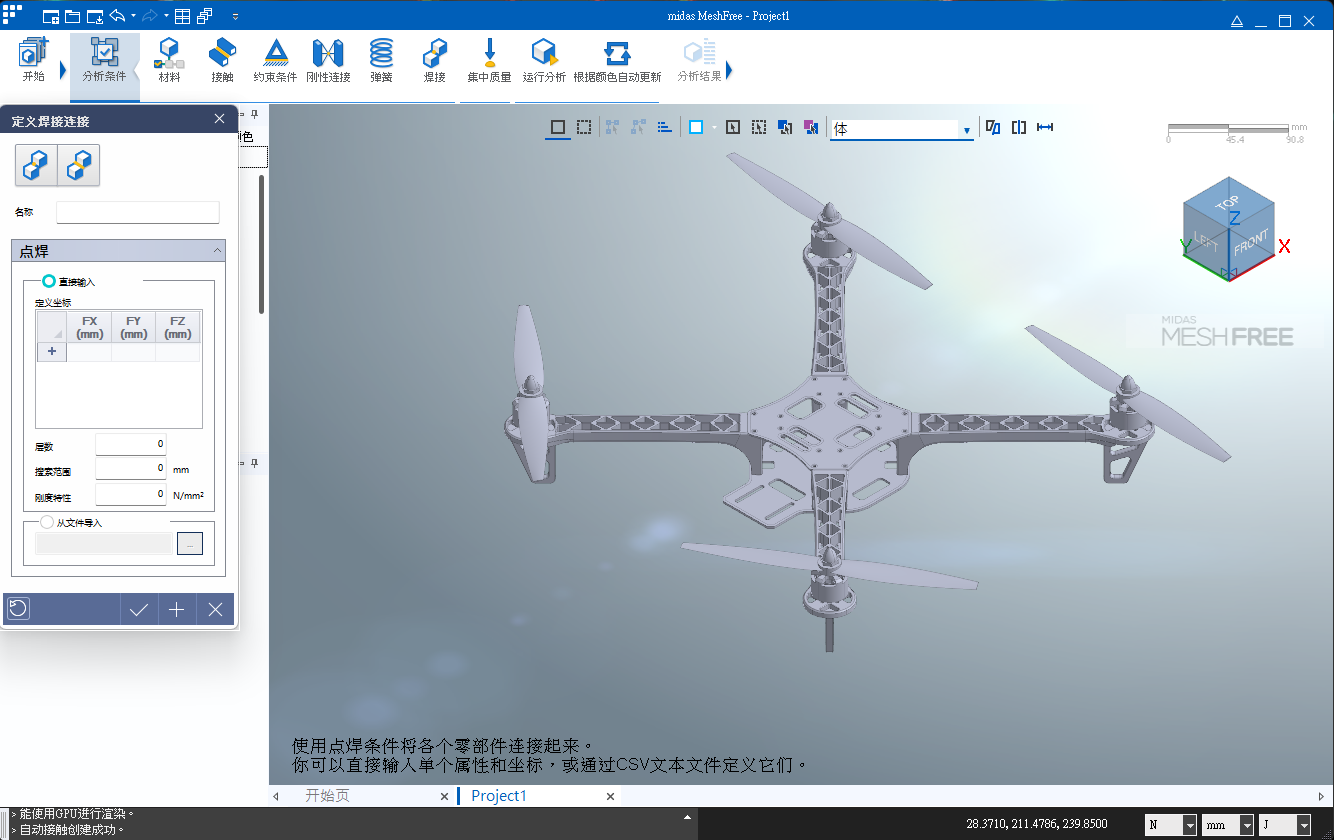
Task: Click the open folder icon in title bar
Action: coord(73,17)
